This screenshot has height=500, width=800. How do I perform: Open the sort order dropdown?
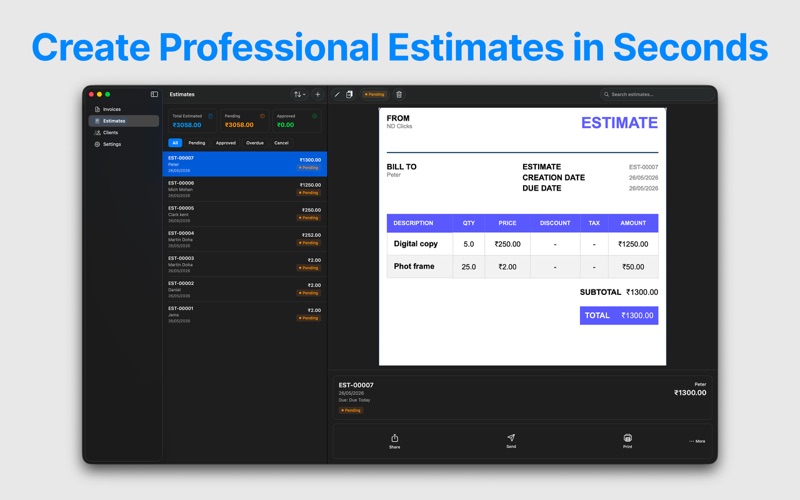pyautogui.click(x=299, y=94)
